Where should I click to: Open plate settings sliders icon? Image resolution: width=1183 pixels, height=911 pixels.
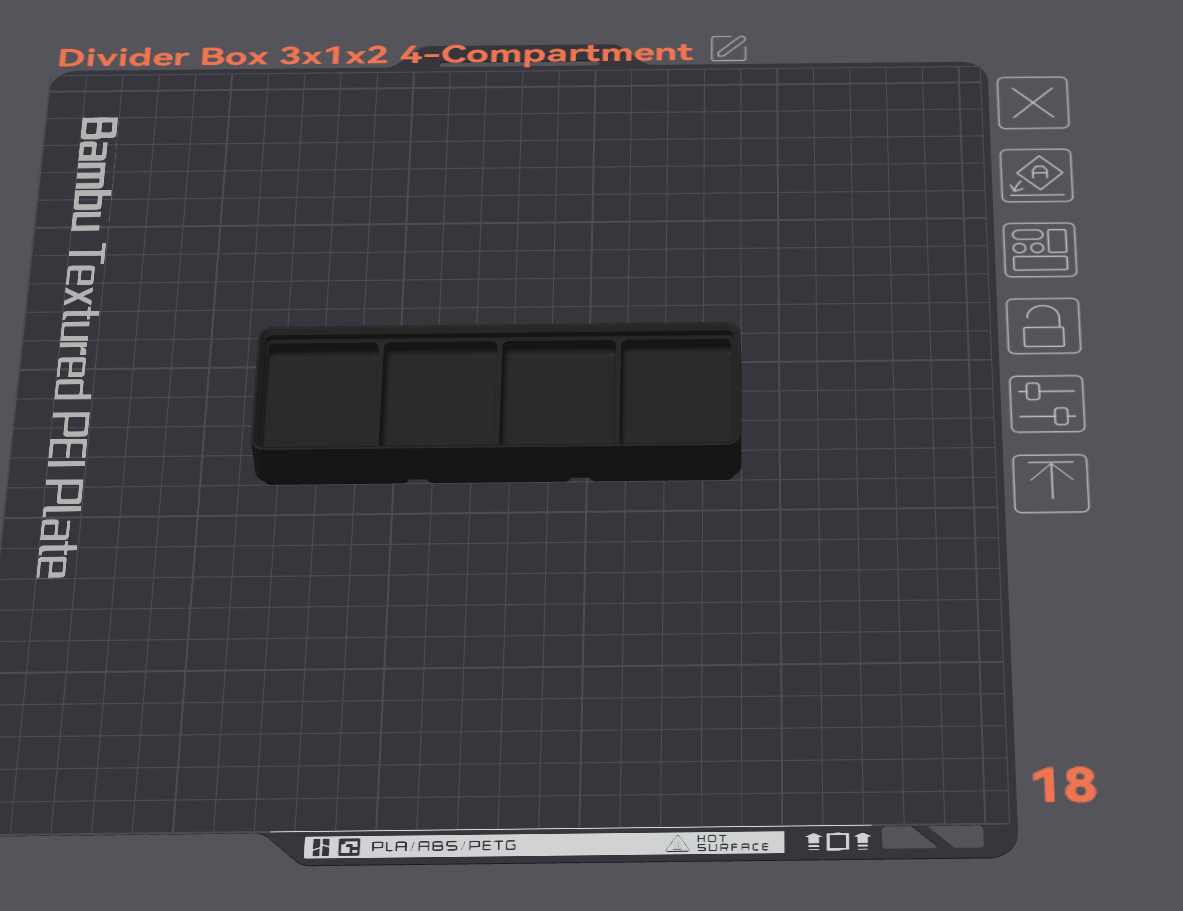1047,404
